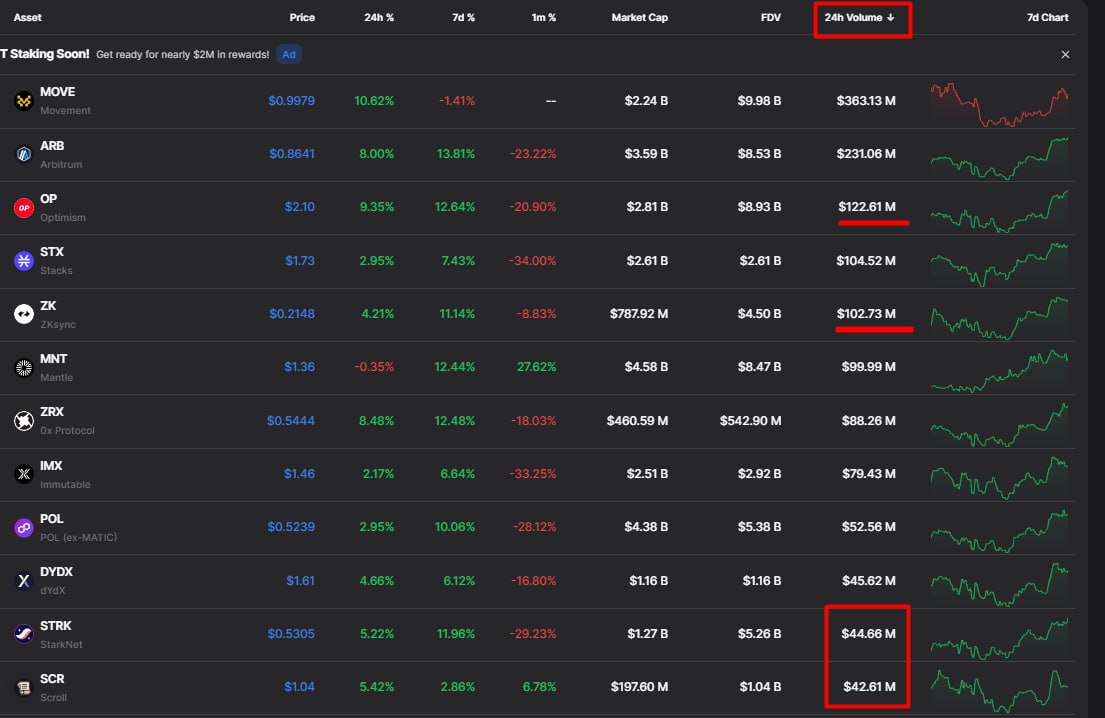Click the DYDX coin icon
The image size is (1105, 718).
pos(24,581)
